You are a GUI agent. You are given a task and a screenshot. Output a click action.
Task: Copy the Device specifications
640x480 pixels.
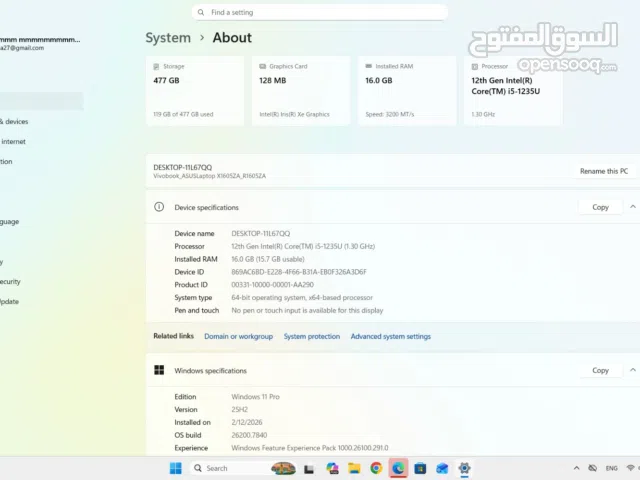coord(600,207)
